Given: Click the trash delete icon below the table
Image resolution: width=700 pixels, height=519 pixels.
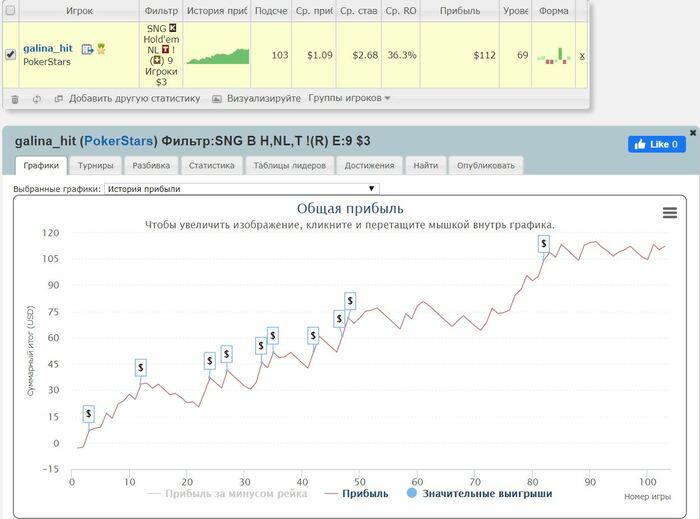Looking at the screenshot, I should tap(15, 99).
